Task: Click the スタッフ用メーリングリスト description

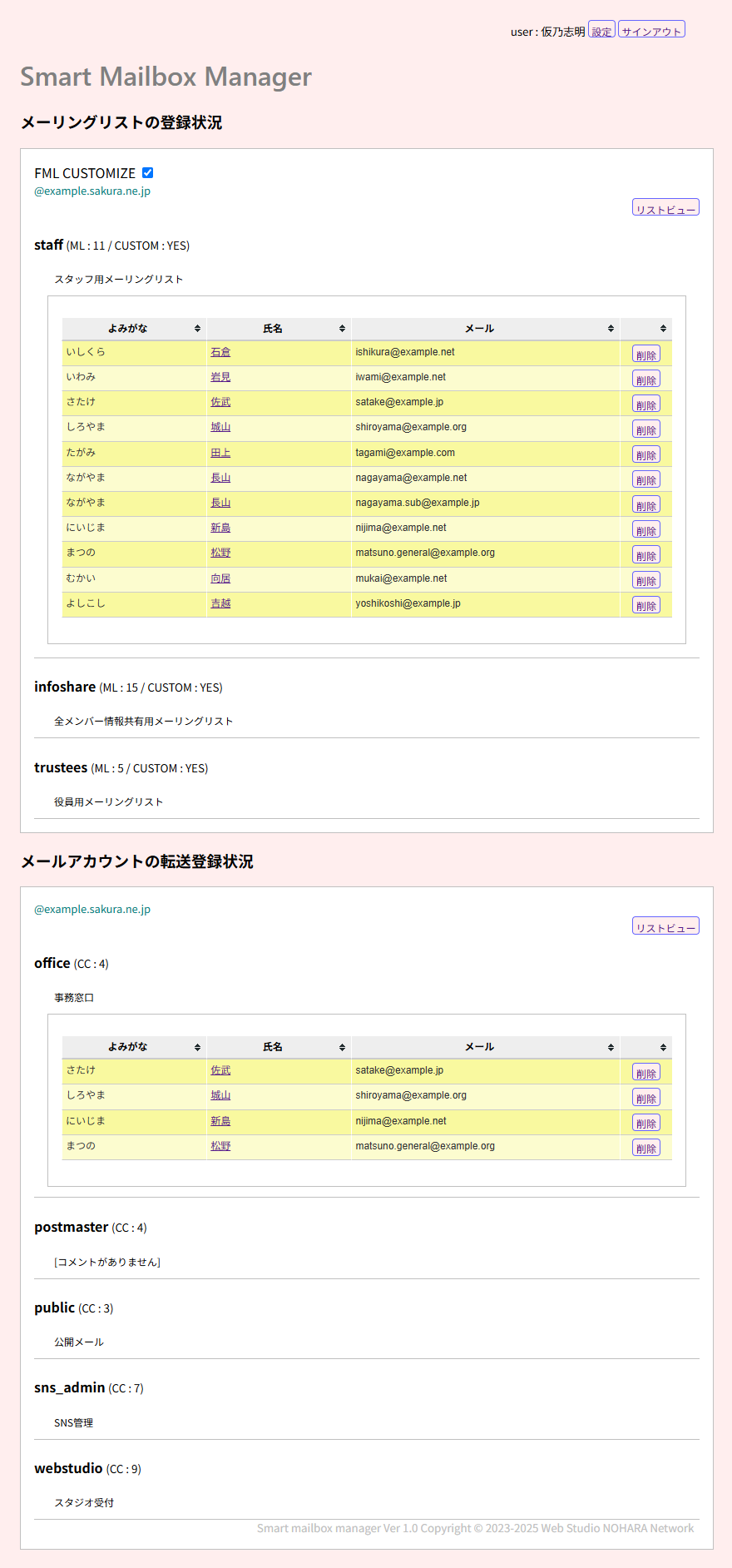Action: [119, 279]
